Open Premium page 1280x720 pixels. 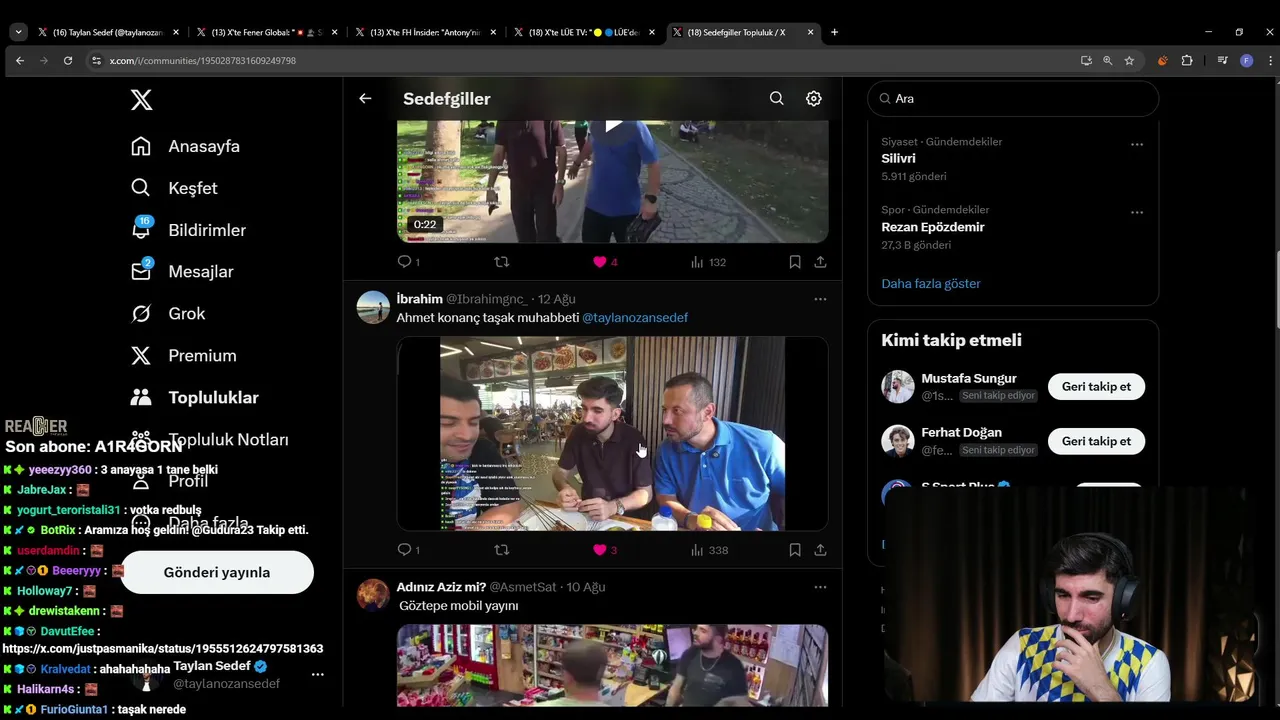tap(184, 356)
